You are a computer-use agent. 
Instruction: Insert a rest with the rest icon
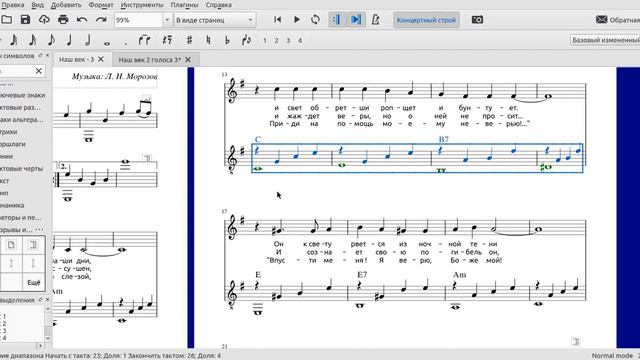[167, 40]
